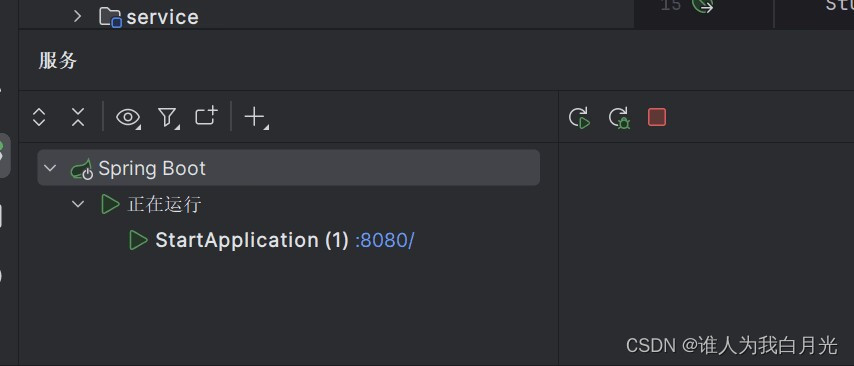The width and height of the screenshot is (854, 366).
Task: Stop the running application with red square
Action: (657, 117)
